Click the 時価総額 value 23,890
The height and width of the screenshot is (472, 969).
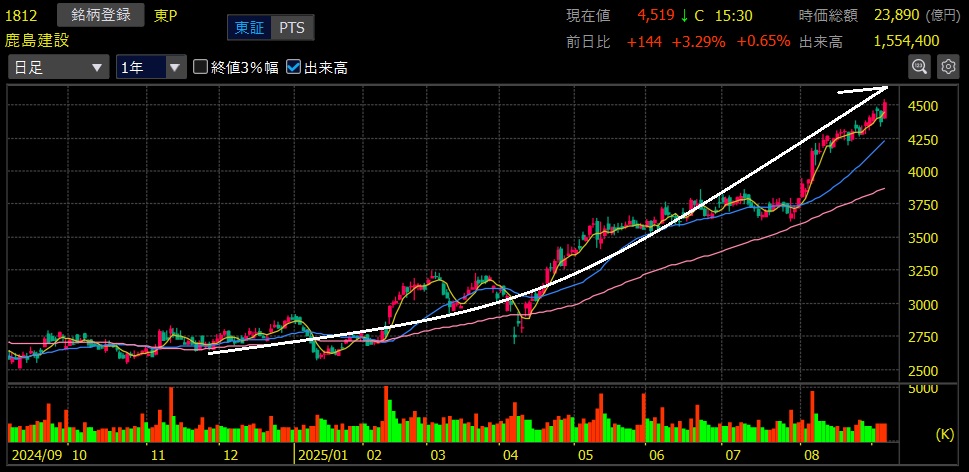point(895,16)
